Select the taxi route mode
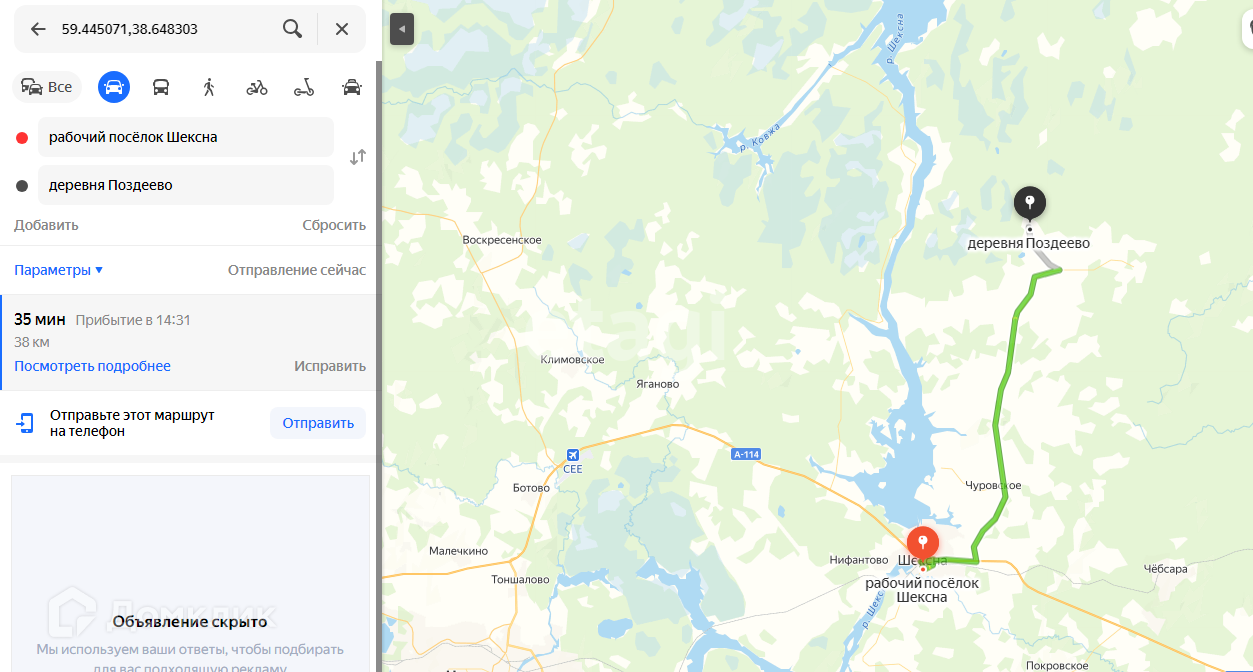The width and height of the screenshot is (1253, 672). (x=352, y=87)
